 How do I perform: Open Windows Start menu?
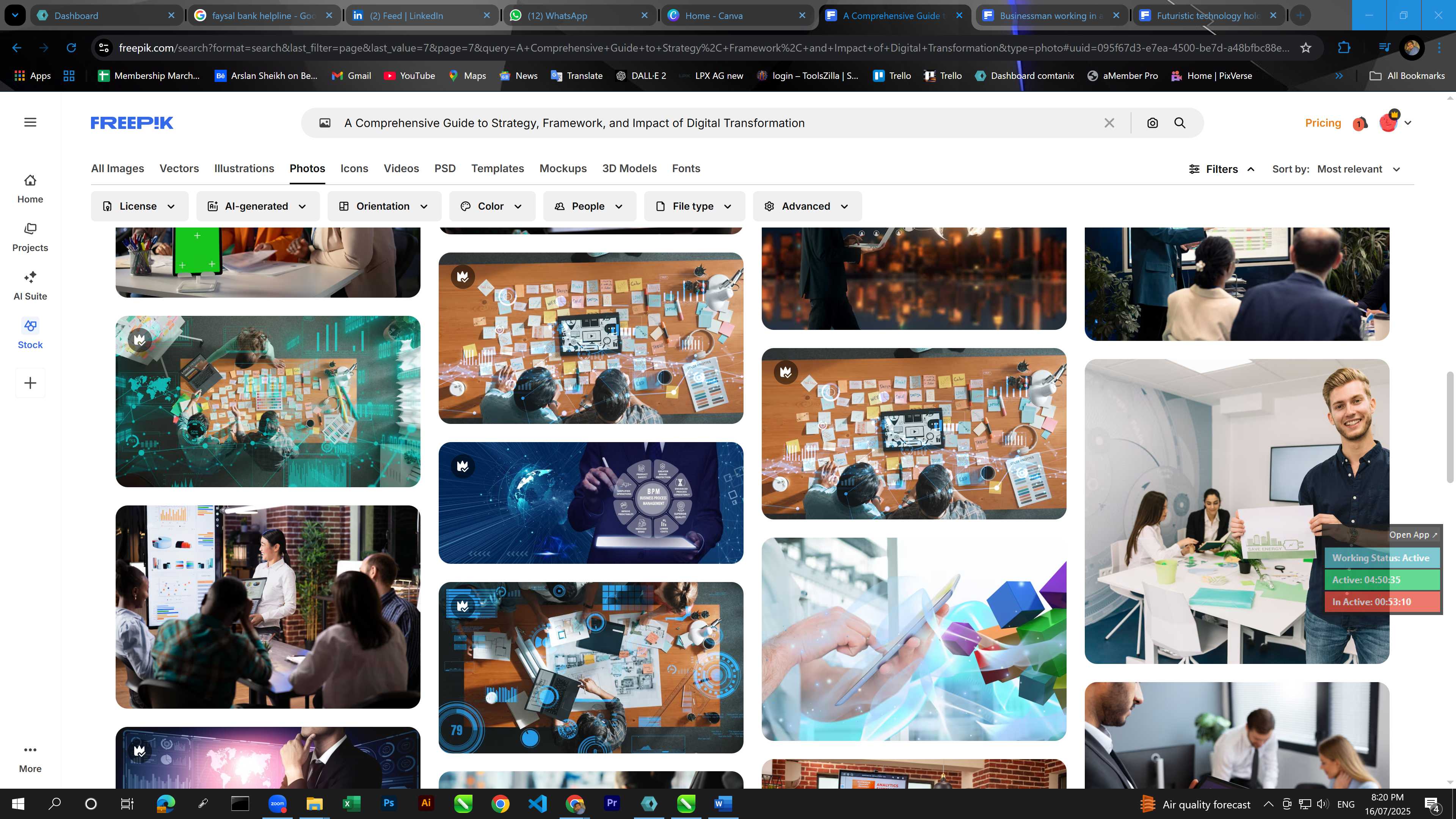[17, 804]
